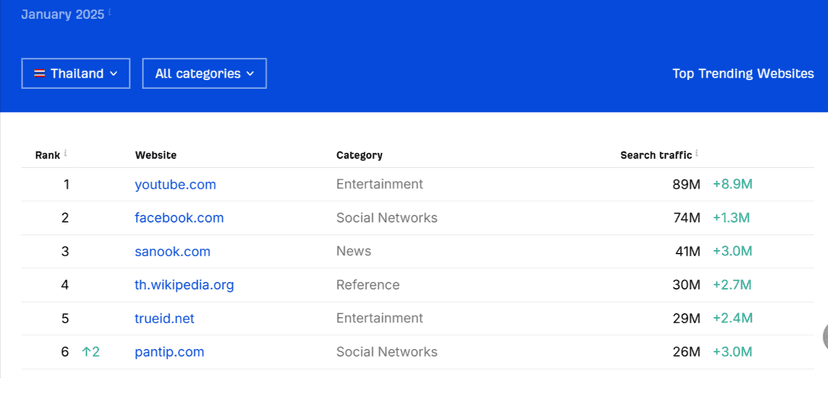Click the Website column header
828x406 pixels.
tap(156, 155)
